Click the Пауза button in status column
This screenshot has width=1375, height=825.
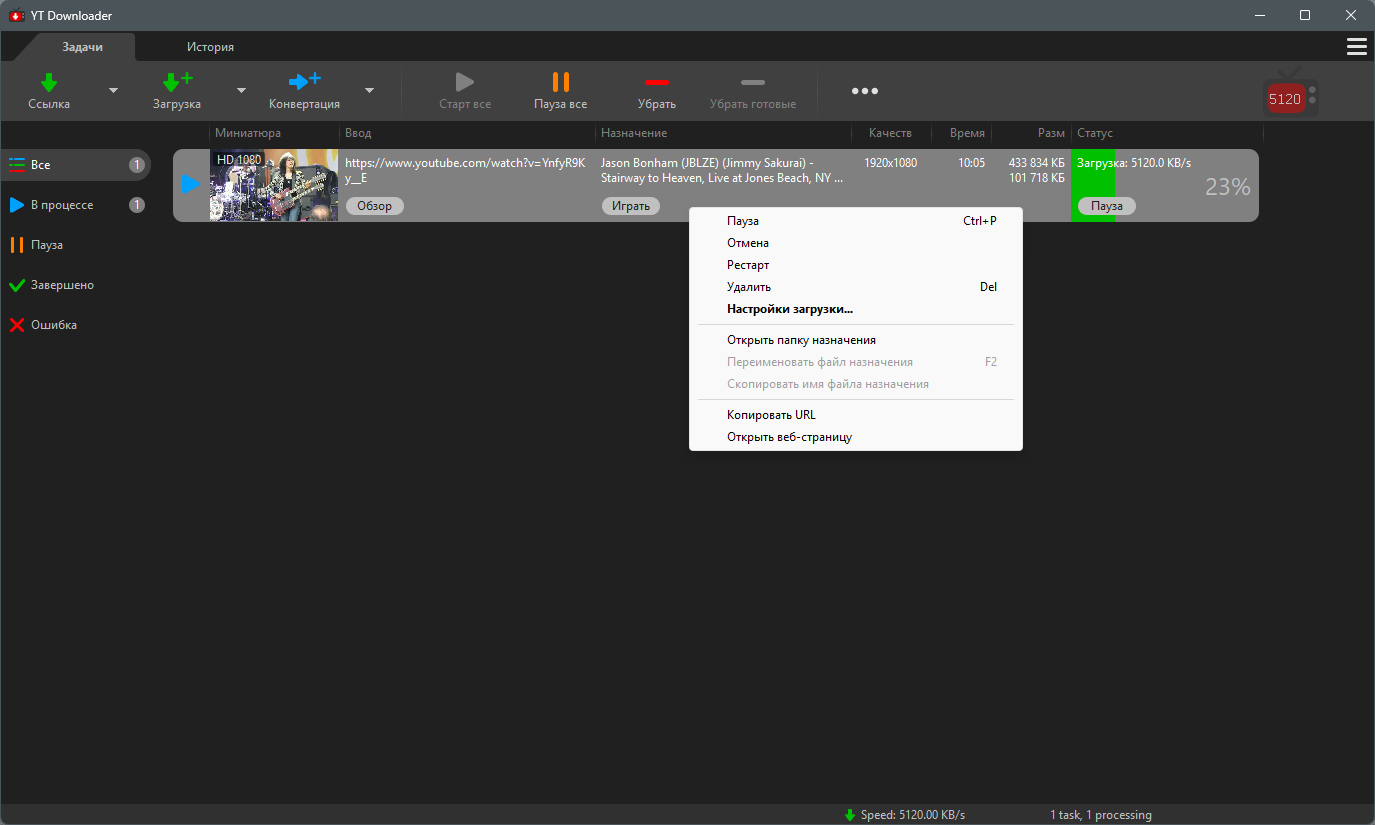click(x=1107, y=206)
